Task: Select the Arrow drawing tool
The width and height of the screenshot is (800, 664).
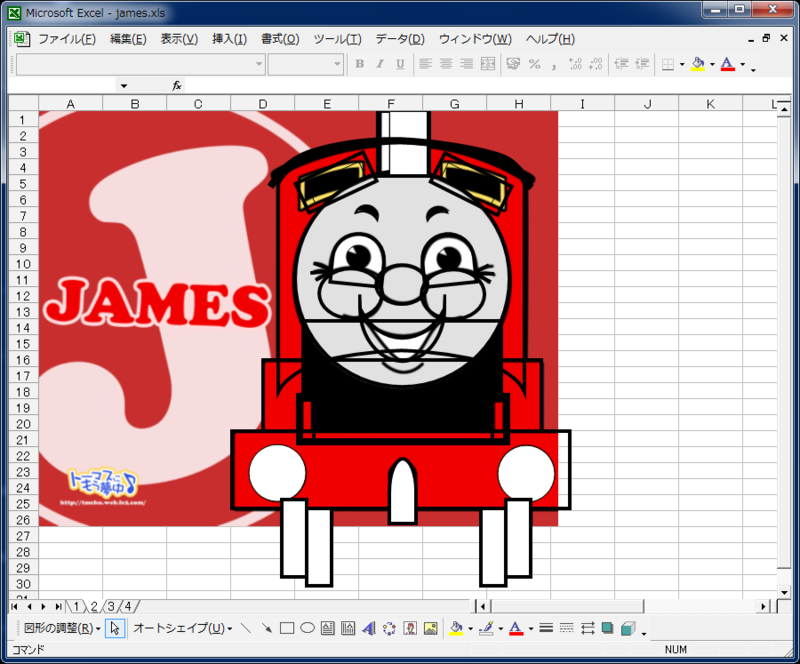Action: tap(266, 628)
